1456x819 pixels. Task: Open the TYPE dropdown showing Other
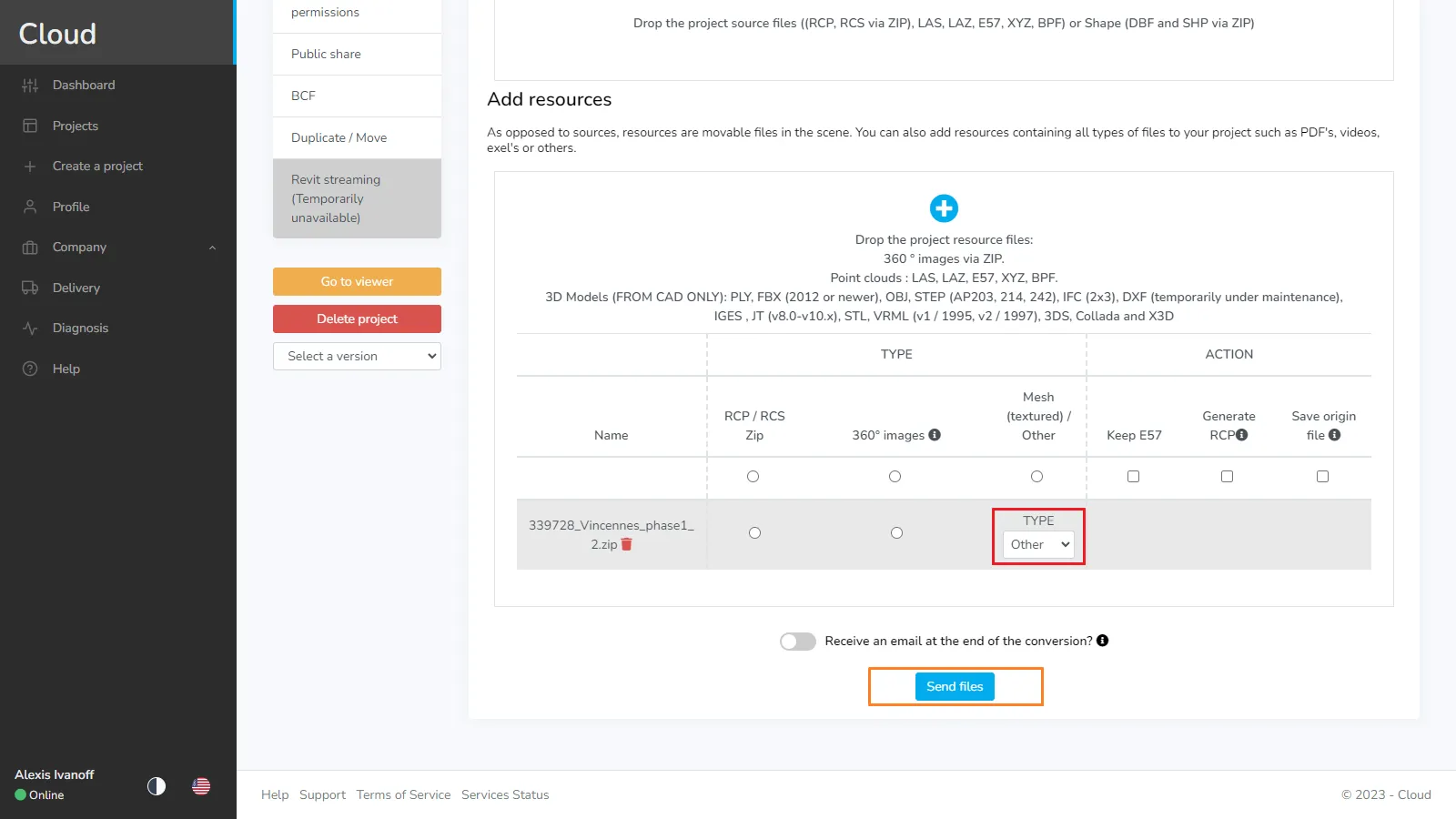tap(1038, 544)
